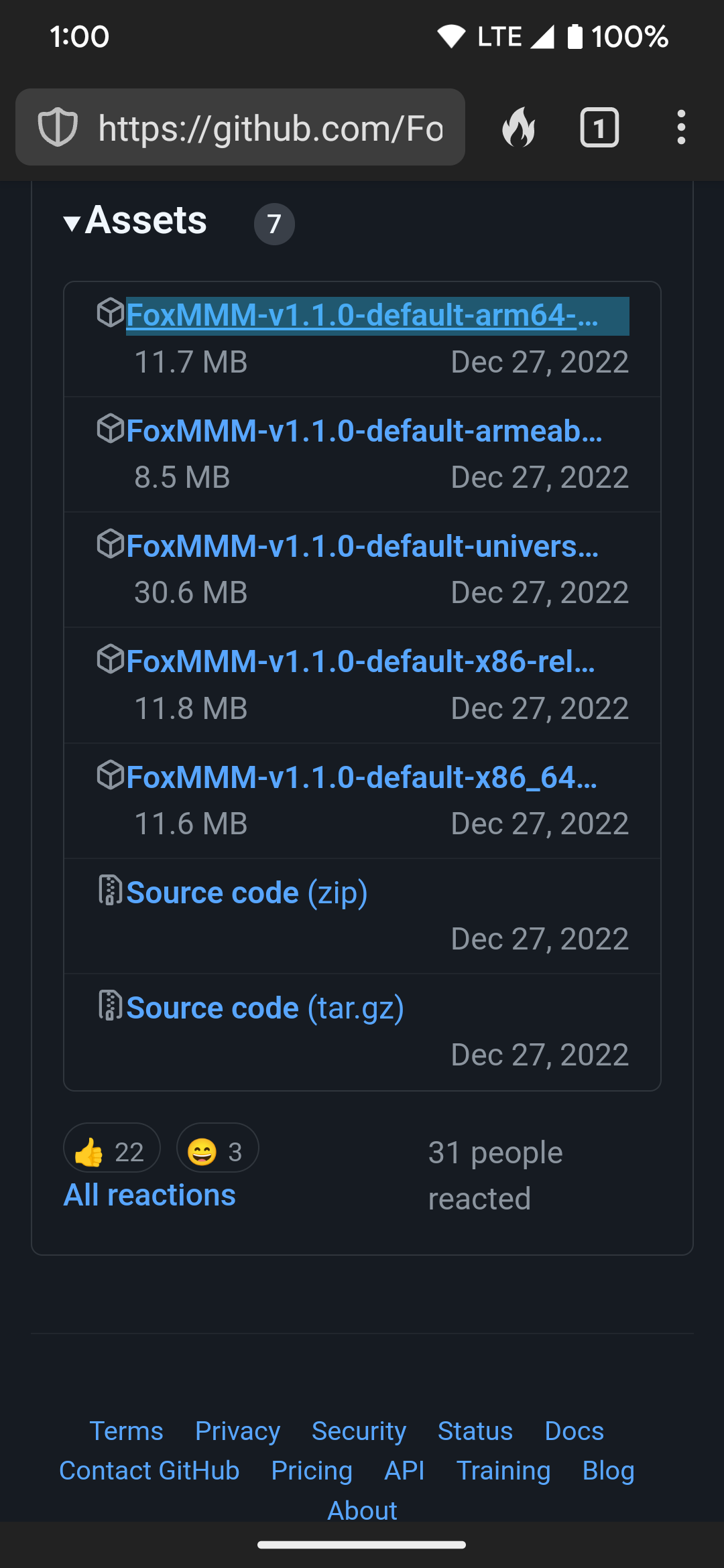Open the Terms footer link
The height and width of the screenshot is (1568, 724).
click(126, 1431)
